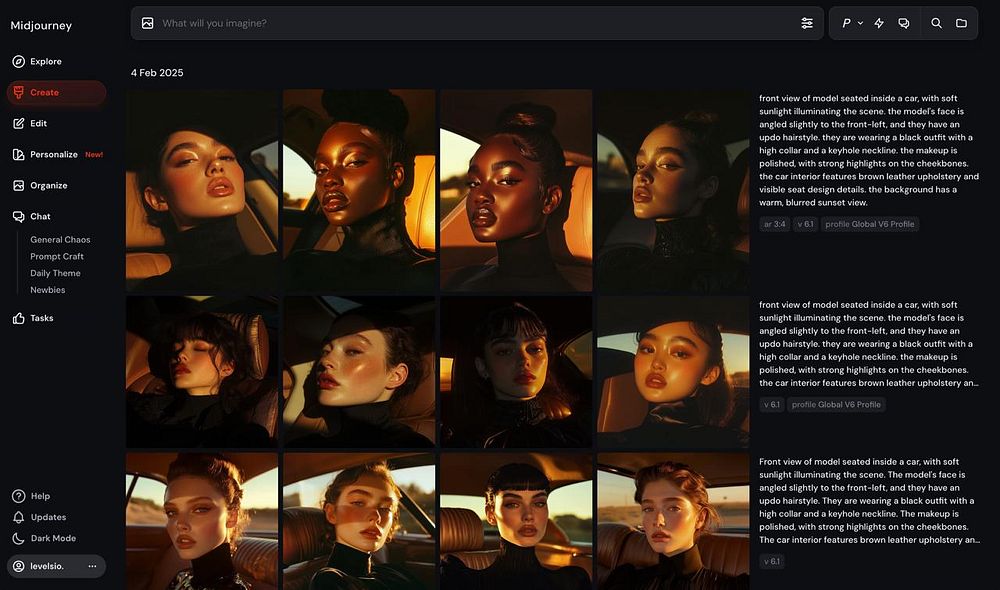Click the Dark Mode moon icon
The height and width of the screenshot is (590, 1000).
(x=18, y=538)
